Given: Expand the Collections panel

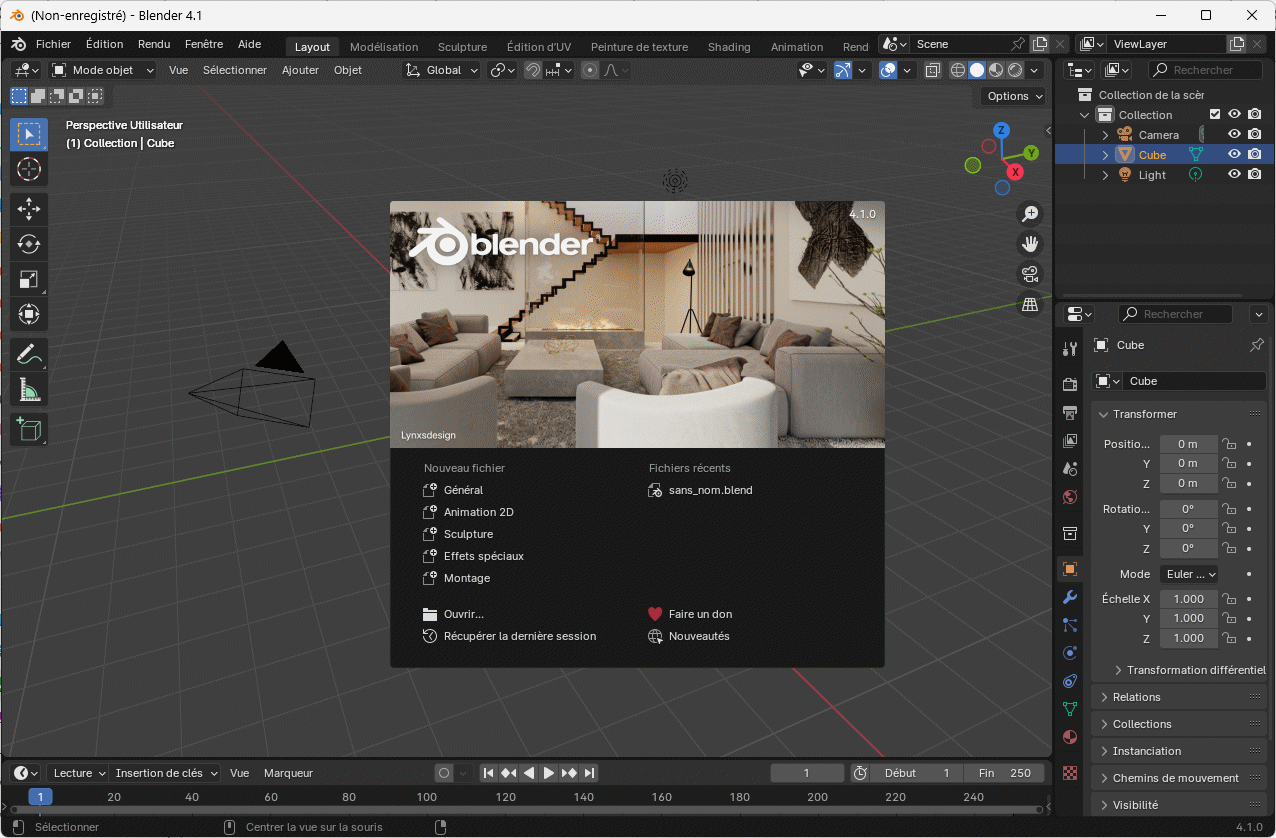Looking at the screenshot, I should (1180, 724).
